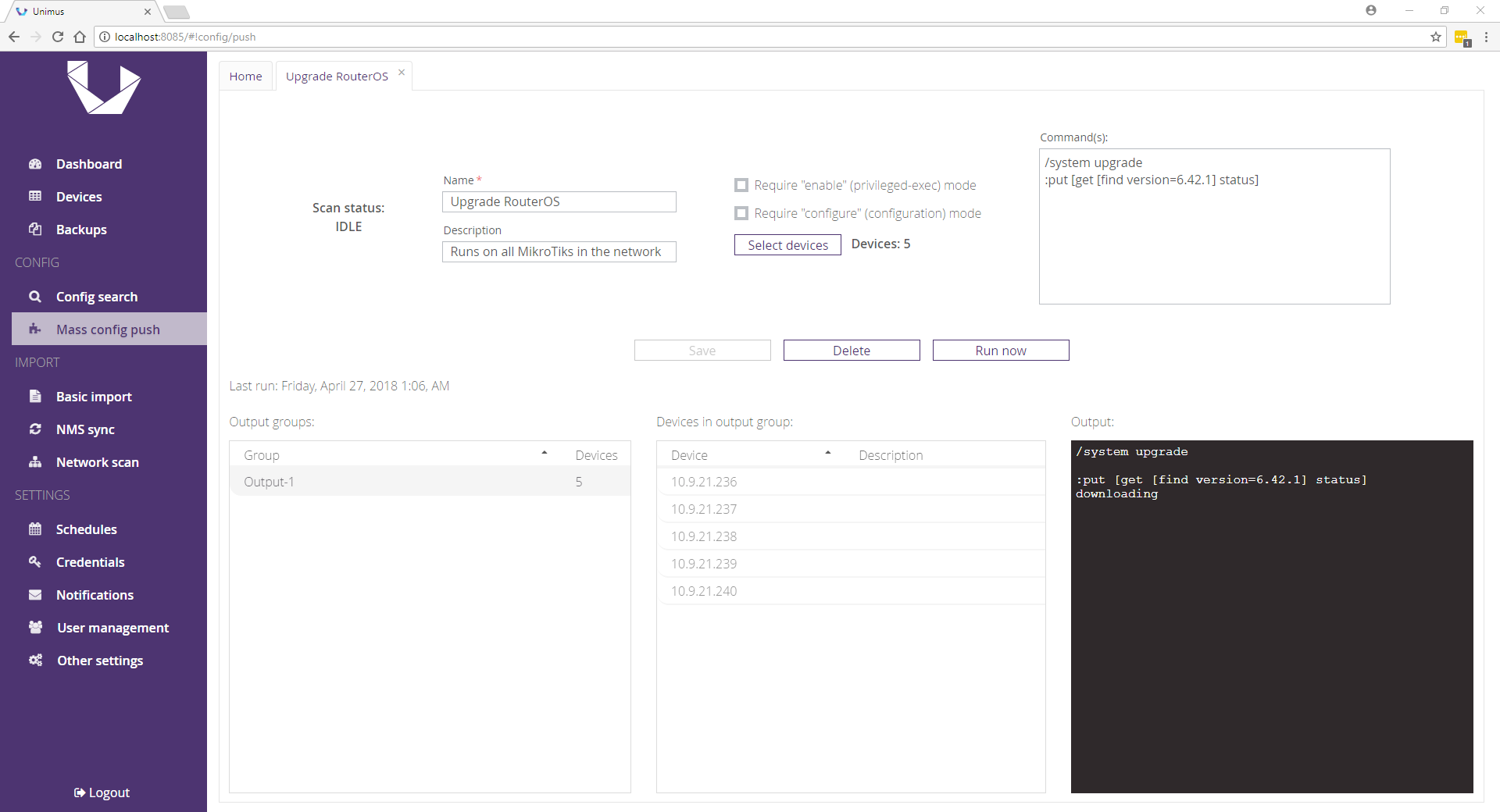Screen dimensions: 1500x812
Task: Click the Schedules calendar icon
Action: coord(35,529)
